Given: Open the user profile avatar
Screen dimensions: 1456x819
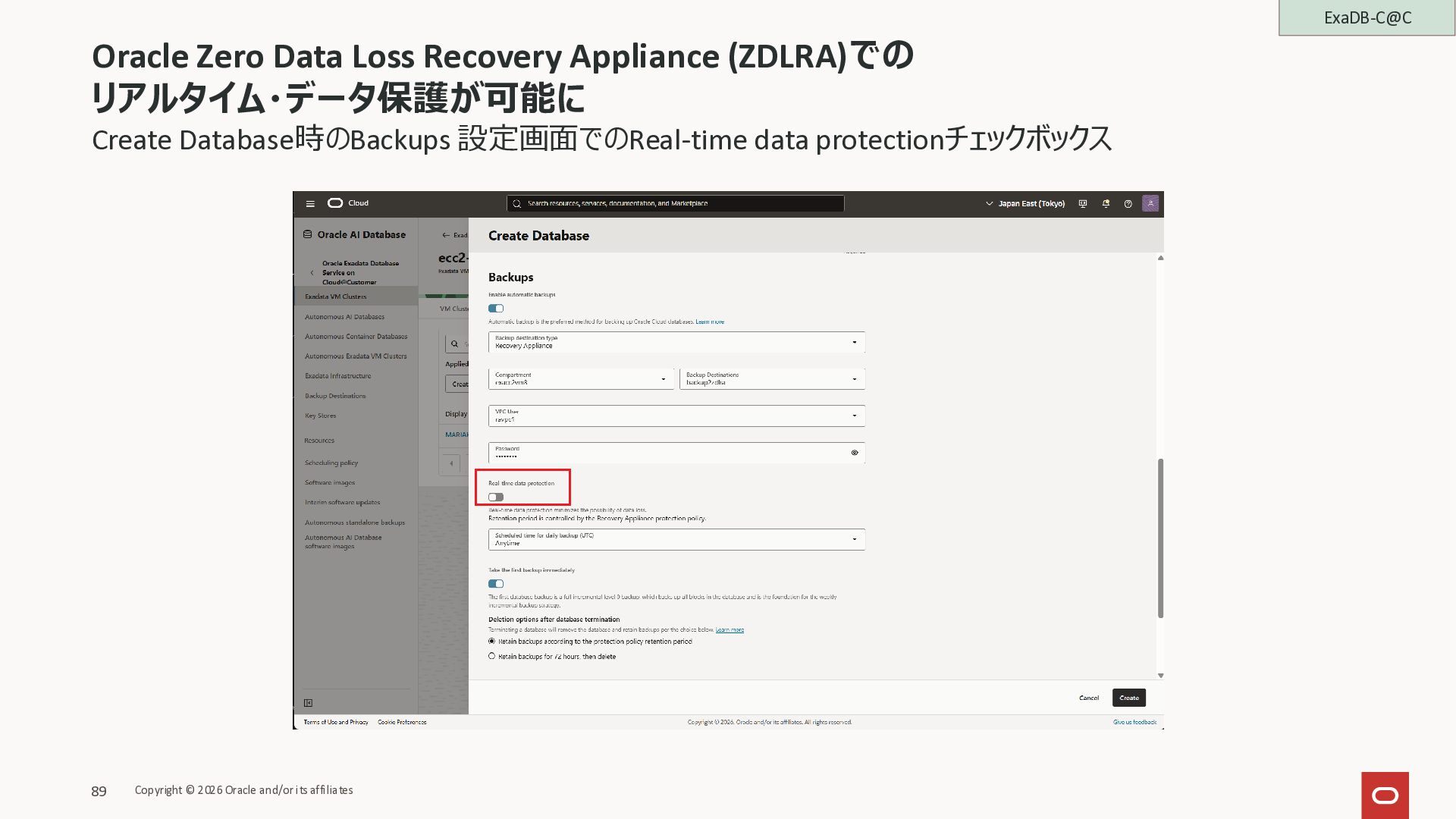Looking at the screenshot, I should pos(1150,203).
